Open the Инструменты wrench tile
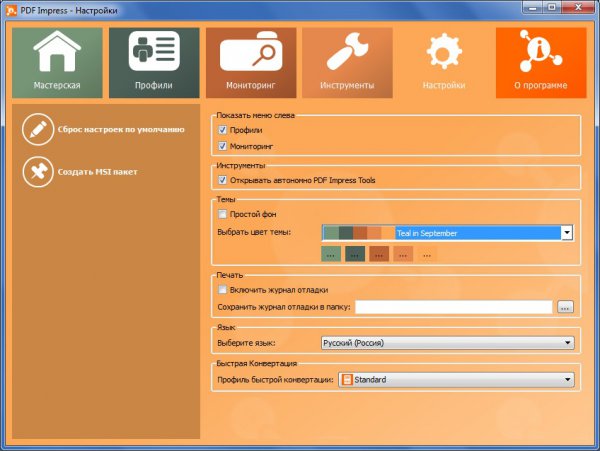Screen dimensions: 600x451 click(x=347, y=63)
